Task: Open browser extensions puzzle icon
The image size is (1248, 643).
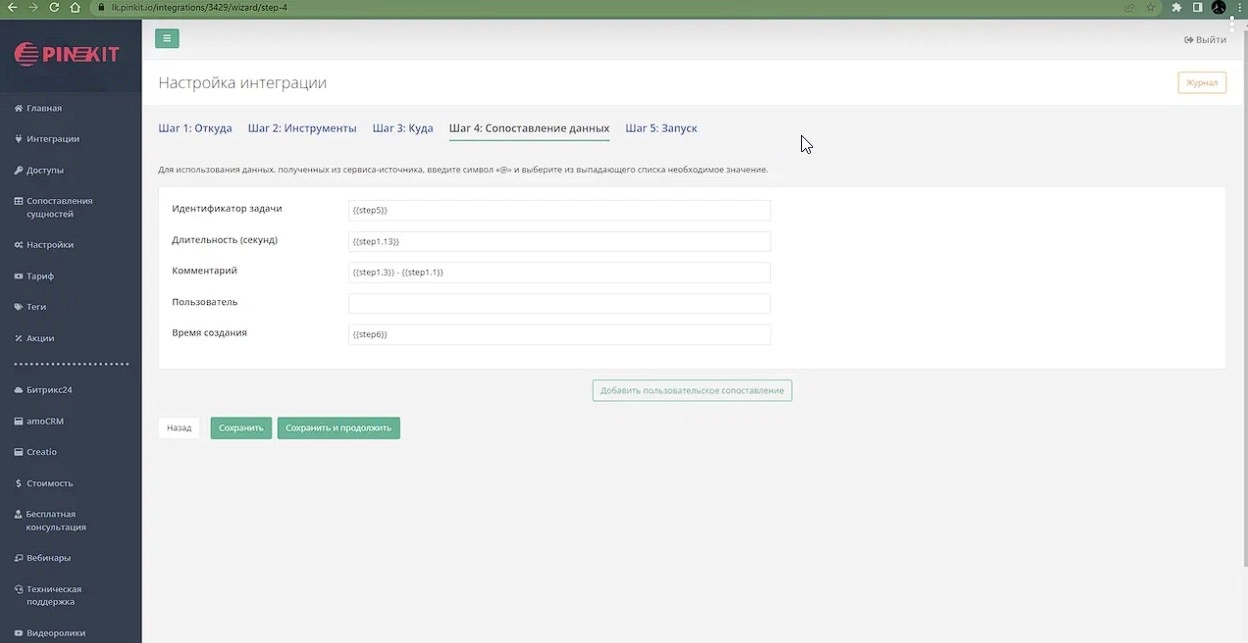Action: pos(1176,7)
